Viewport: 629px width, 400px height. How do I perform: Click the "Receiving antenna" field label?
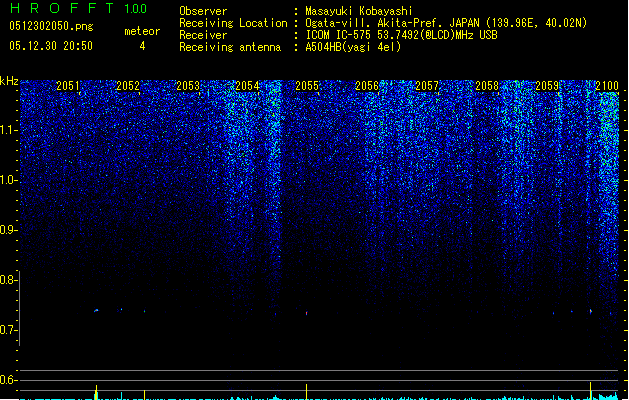(x=230, y=47)
